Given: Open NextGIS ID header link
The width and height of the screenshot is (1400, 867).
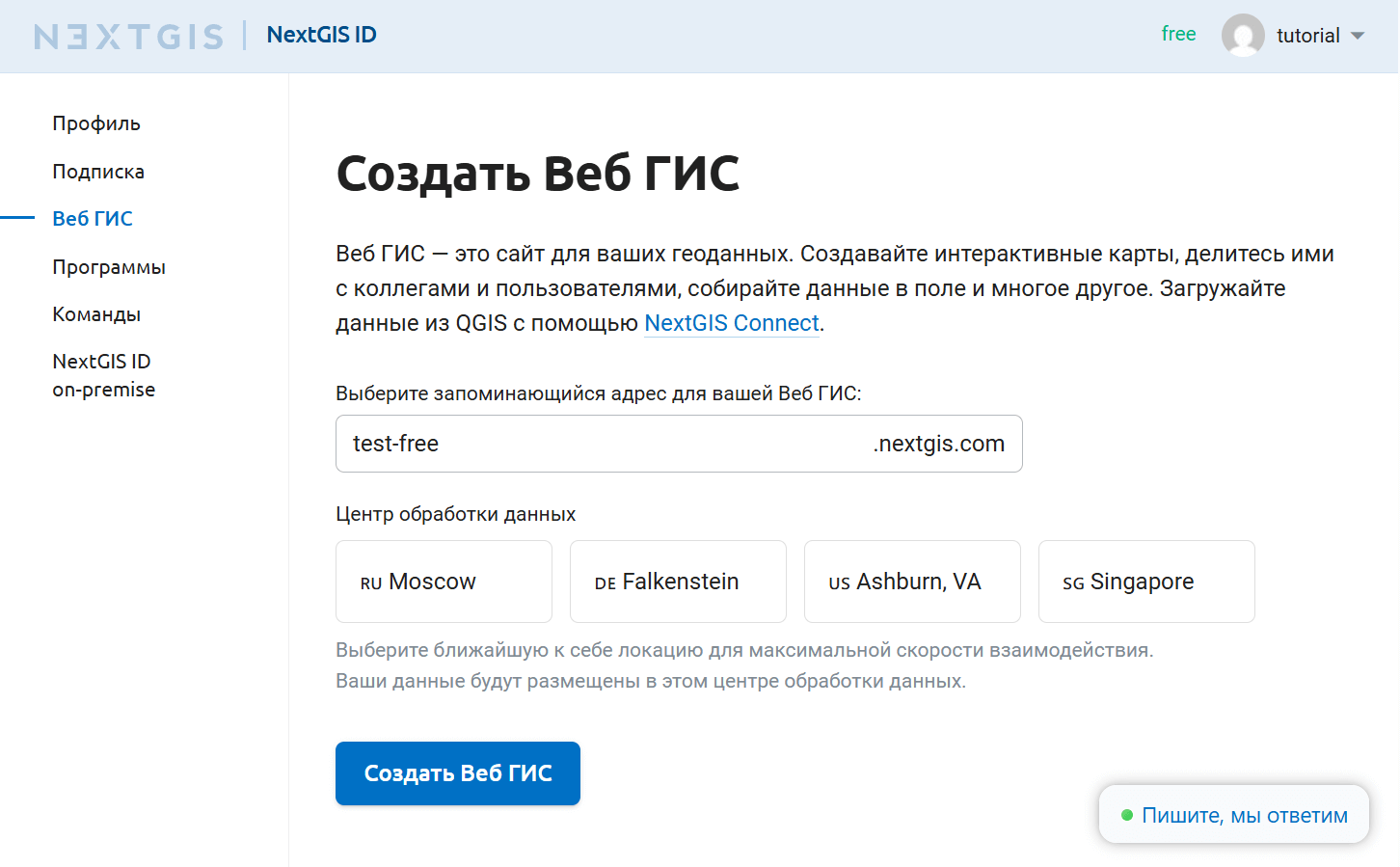Looking at the screenshot, I should tap(321, 35).
